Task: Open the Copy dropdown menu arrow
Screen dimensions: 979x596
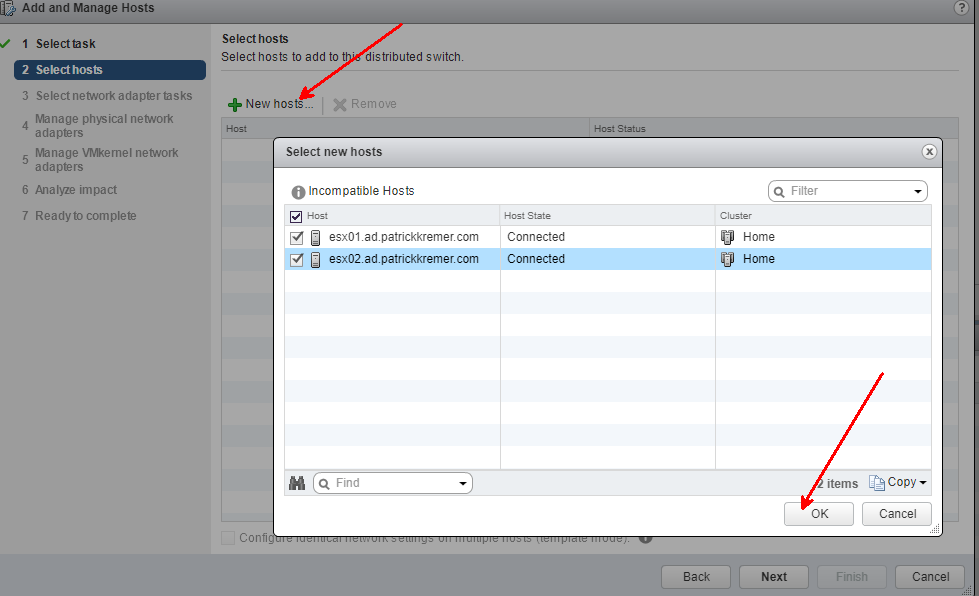Action: click(922, 483)
